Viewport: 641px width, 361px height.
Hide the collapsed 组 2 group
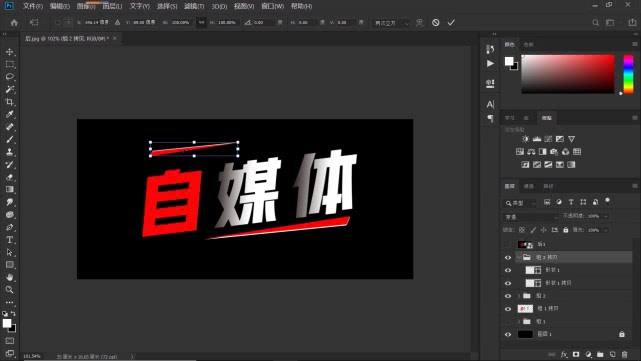(508, 296)
